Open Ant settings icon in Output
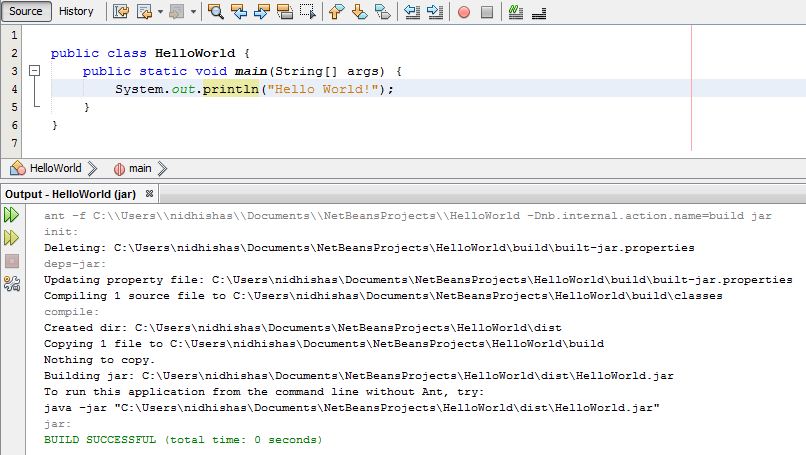The height and width of the screenshot is (455, 806). [x=12, y=284]
